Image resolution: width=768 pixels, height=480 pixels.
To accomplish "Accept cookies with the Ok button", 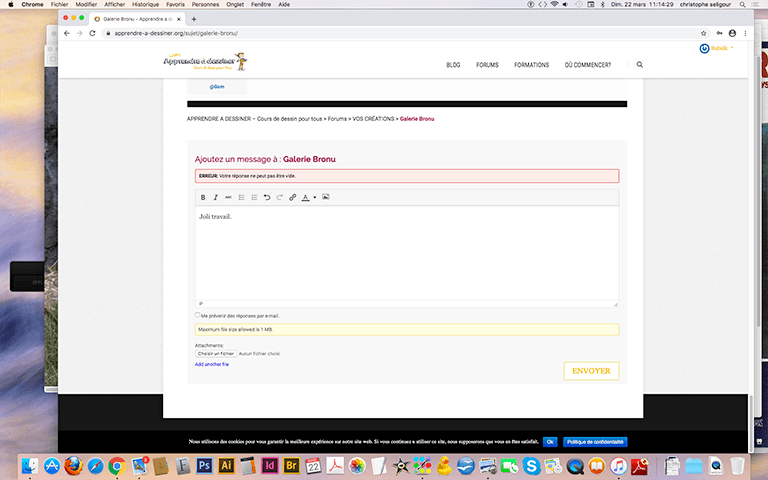I will 550,442.
